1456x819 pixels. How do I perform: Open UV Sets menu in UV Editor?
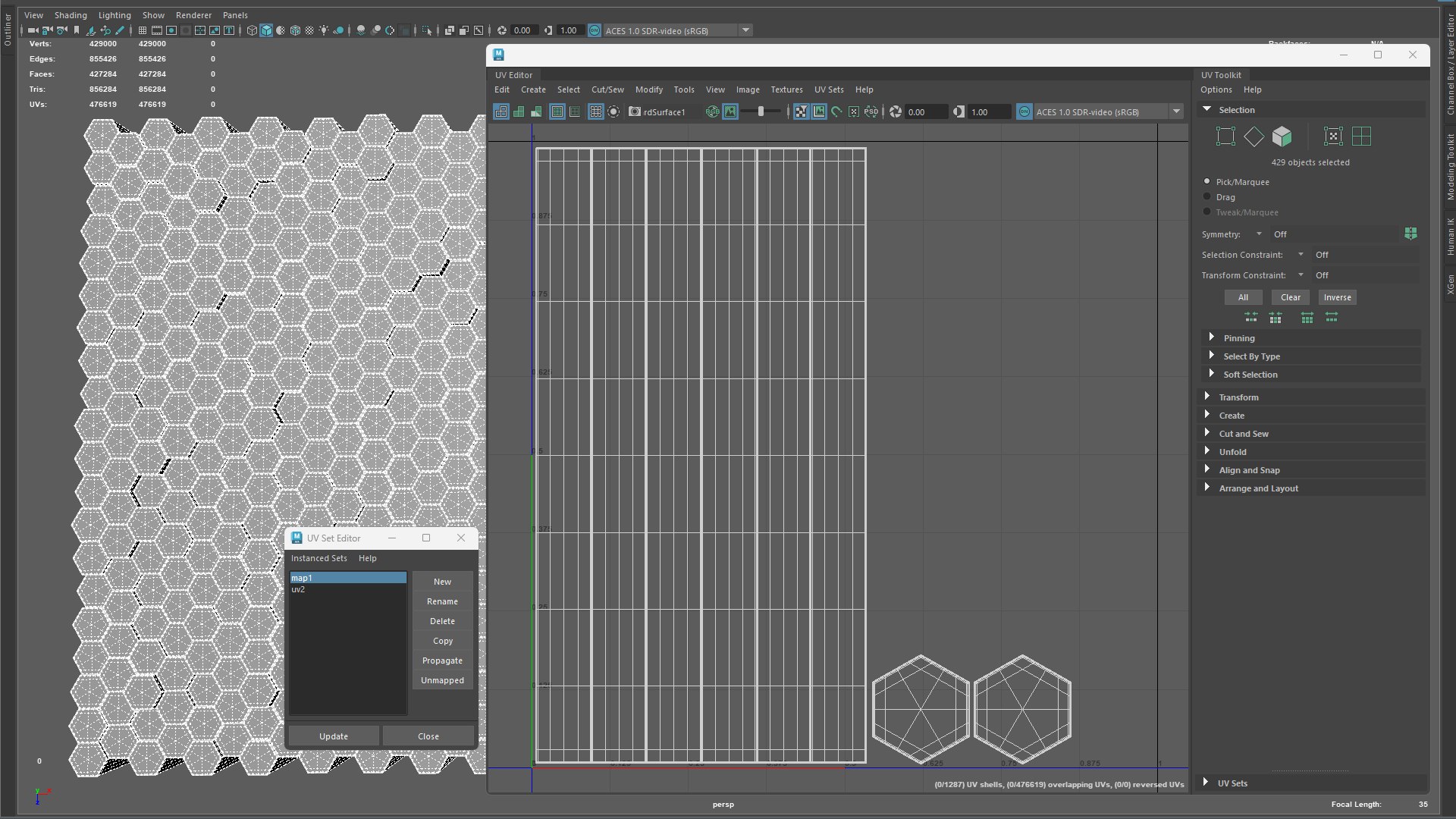click(x=829, y=89)
